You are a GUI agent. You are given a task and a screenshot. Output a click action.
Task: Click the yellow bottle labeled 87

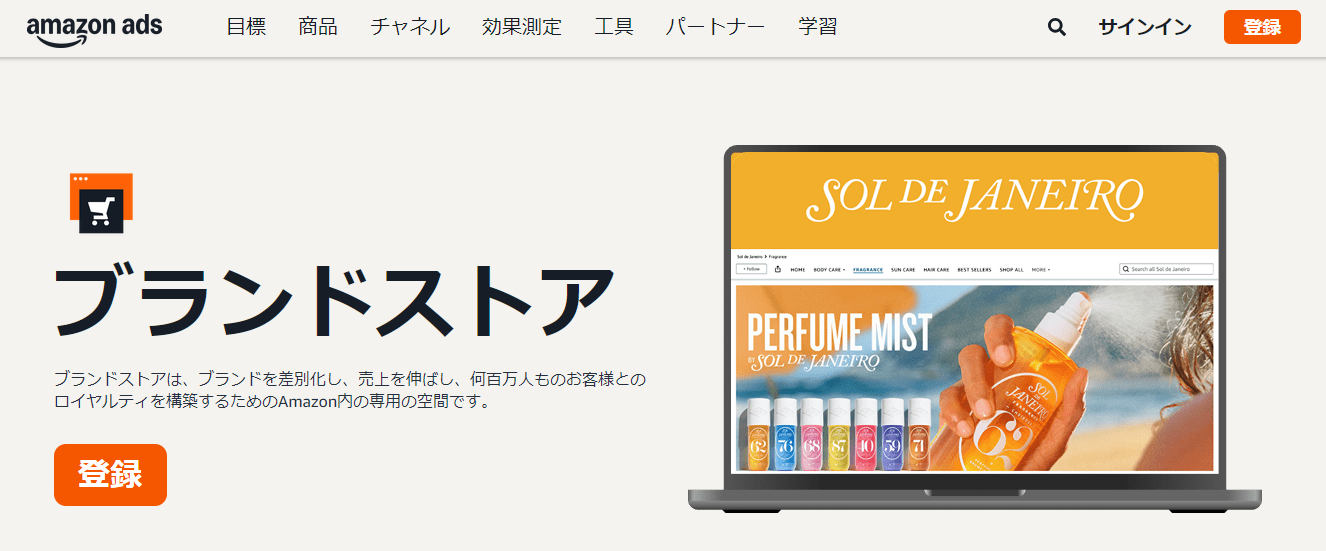click(839, 433)
